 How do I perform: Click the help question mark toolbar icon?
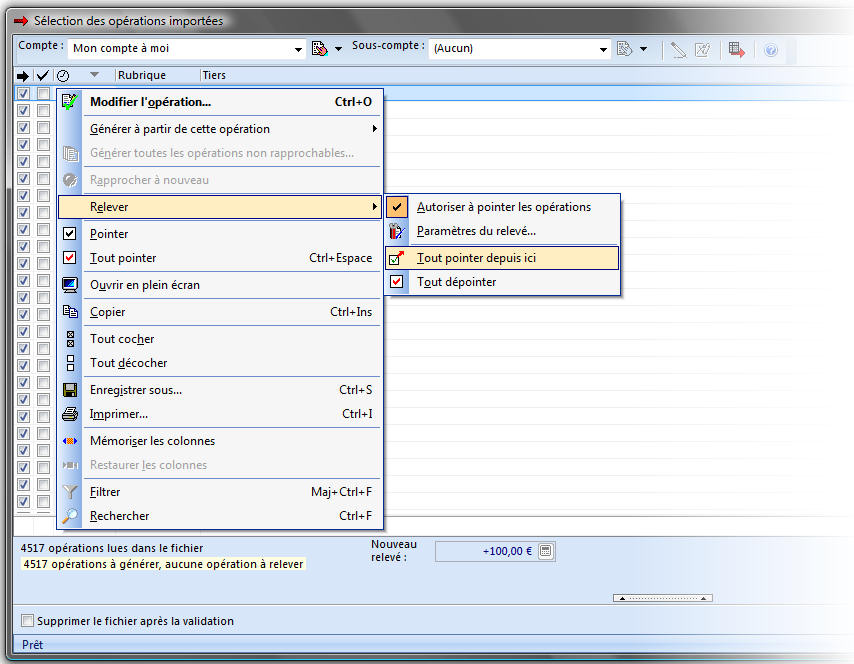pyautogui.click(x=771, y=49)
